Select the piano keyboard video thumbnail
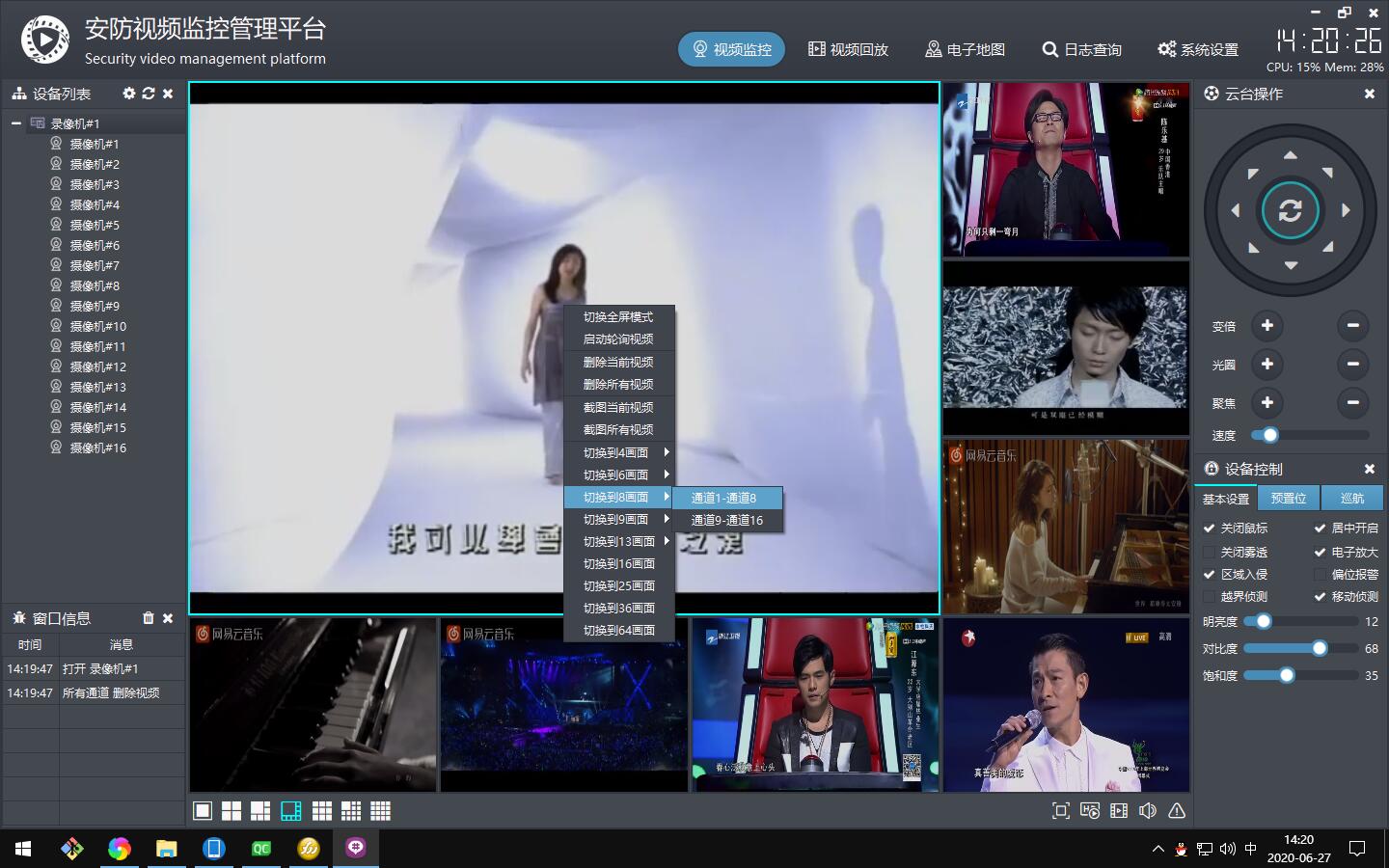This screenshot has height=868, width=1389. tap(313, 705)
